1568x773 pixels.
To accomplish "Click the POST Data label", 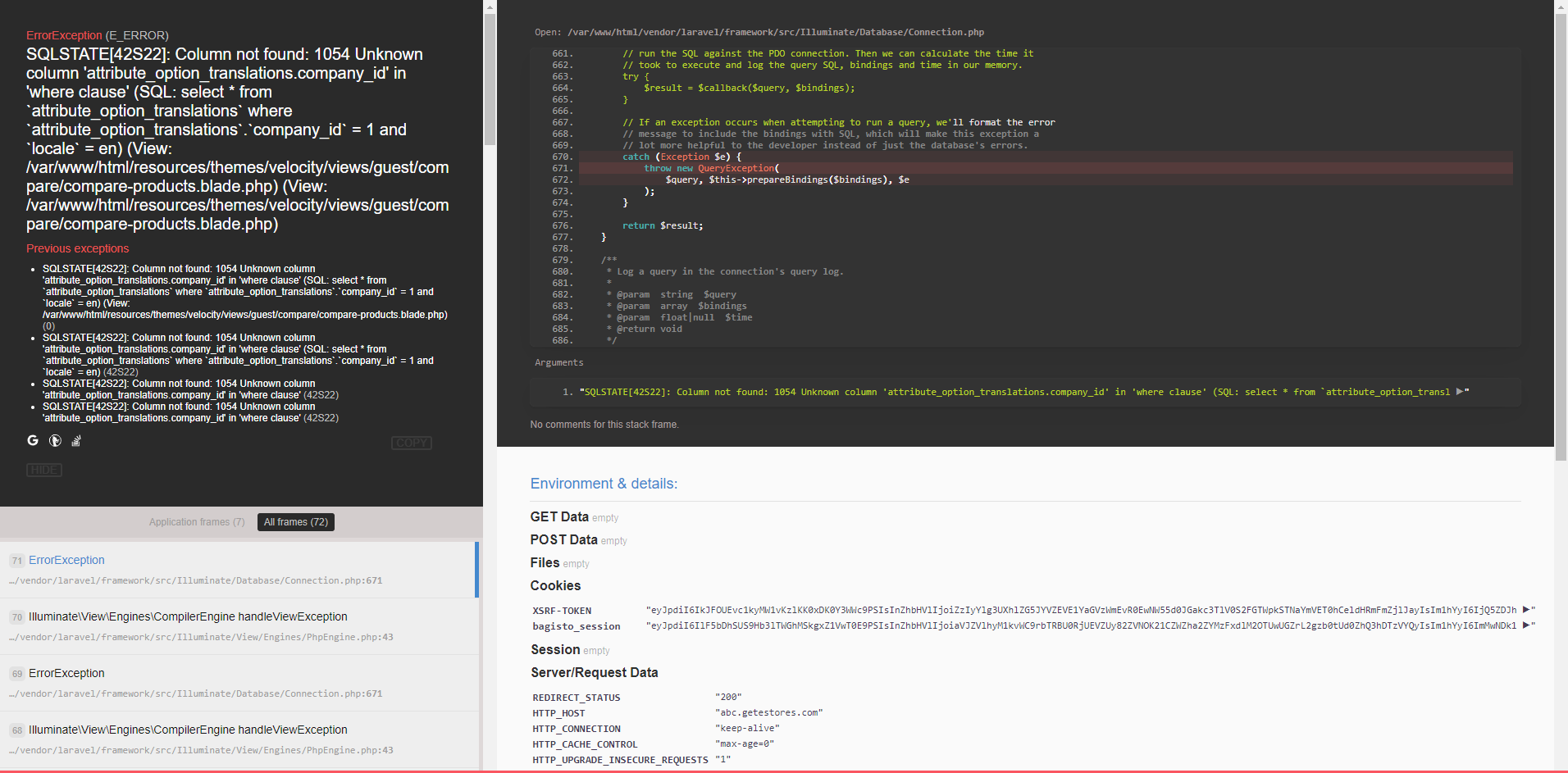I will click(x=563, y=539).
